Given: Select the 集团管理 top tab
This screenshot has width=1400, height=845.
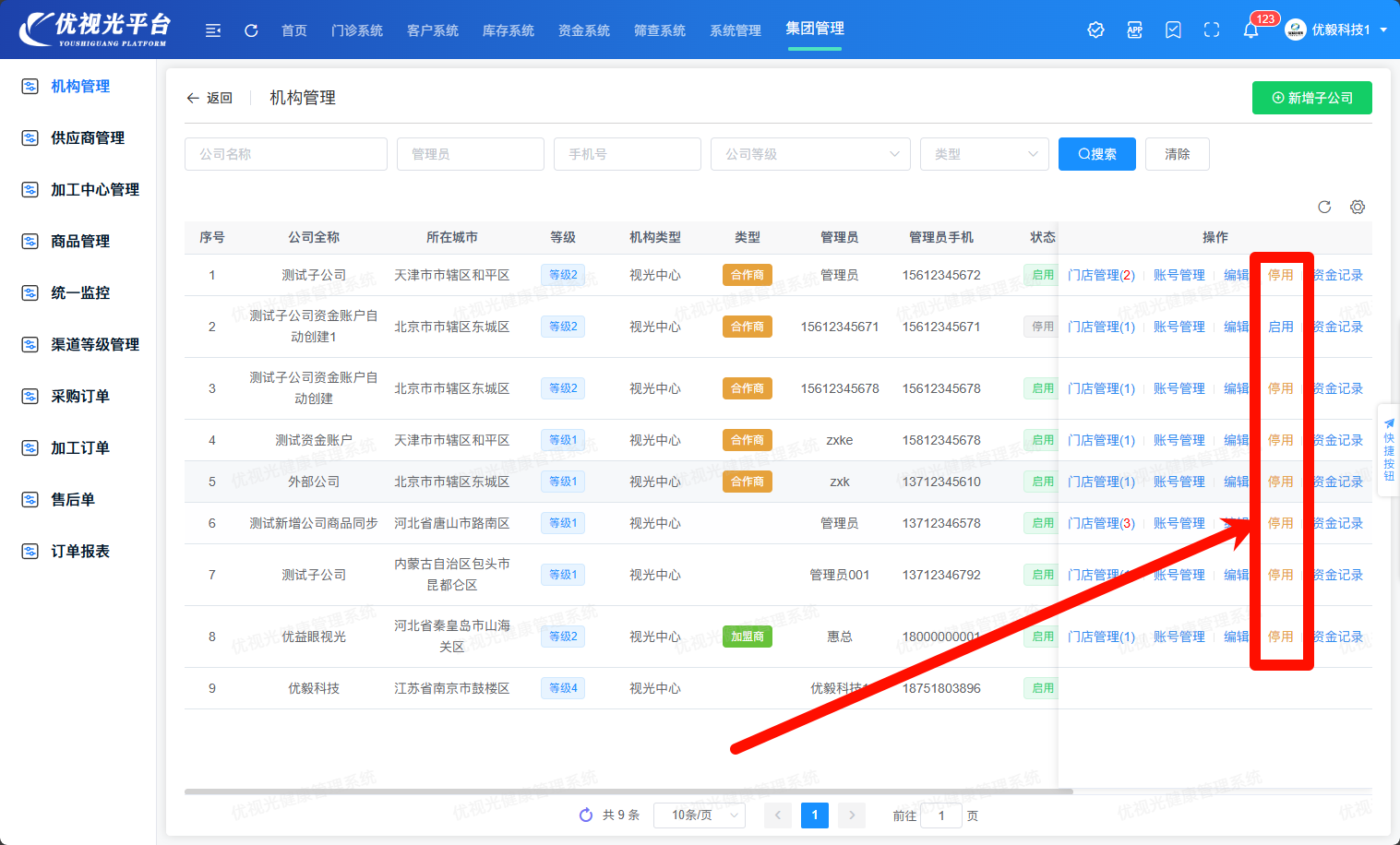Looking at the screenshot, I should [815, 29].
